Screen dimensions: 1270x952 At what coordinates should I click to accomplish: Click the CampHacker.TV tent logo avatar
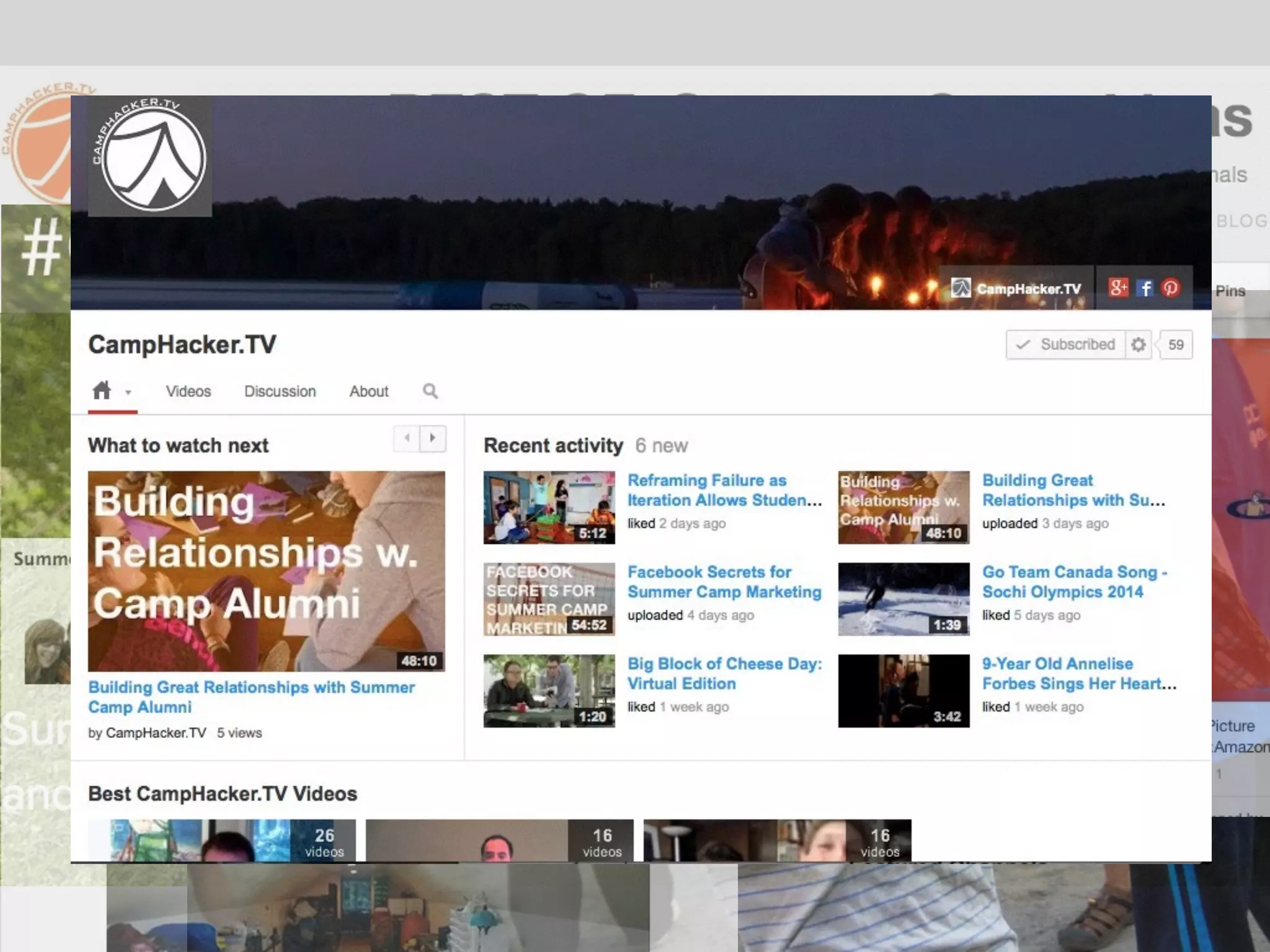[x=150, y=156]
